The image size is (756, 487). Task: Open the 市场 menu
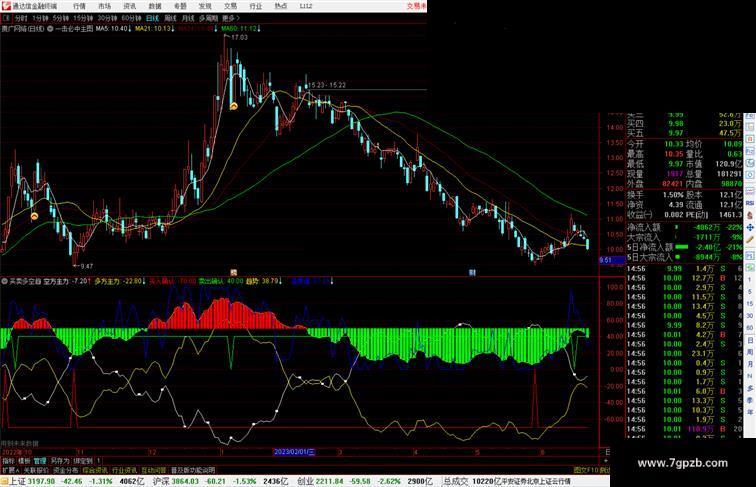pos(104,6)
